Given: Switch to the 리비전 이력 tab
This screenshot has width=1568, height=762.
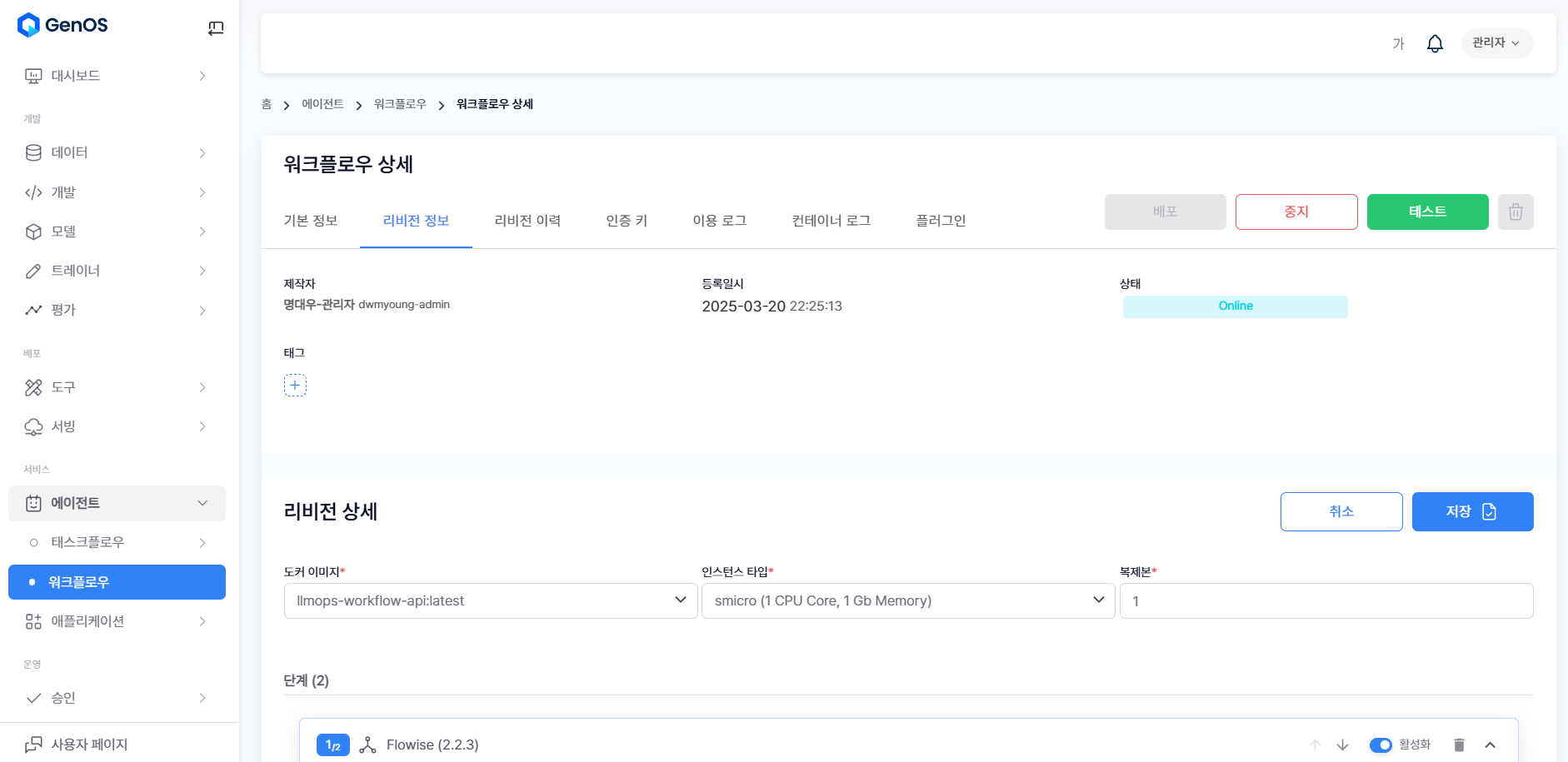Looking at the screenshot, I should (527, 221).
